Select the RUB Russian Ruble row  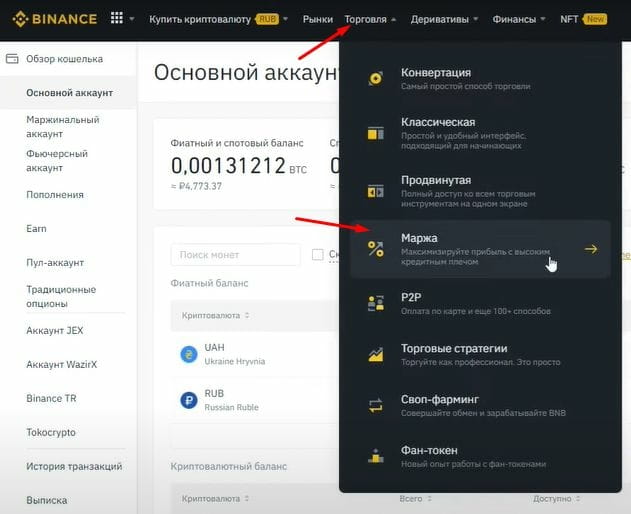(254, 400)
